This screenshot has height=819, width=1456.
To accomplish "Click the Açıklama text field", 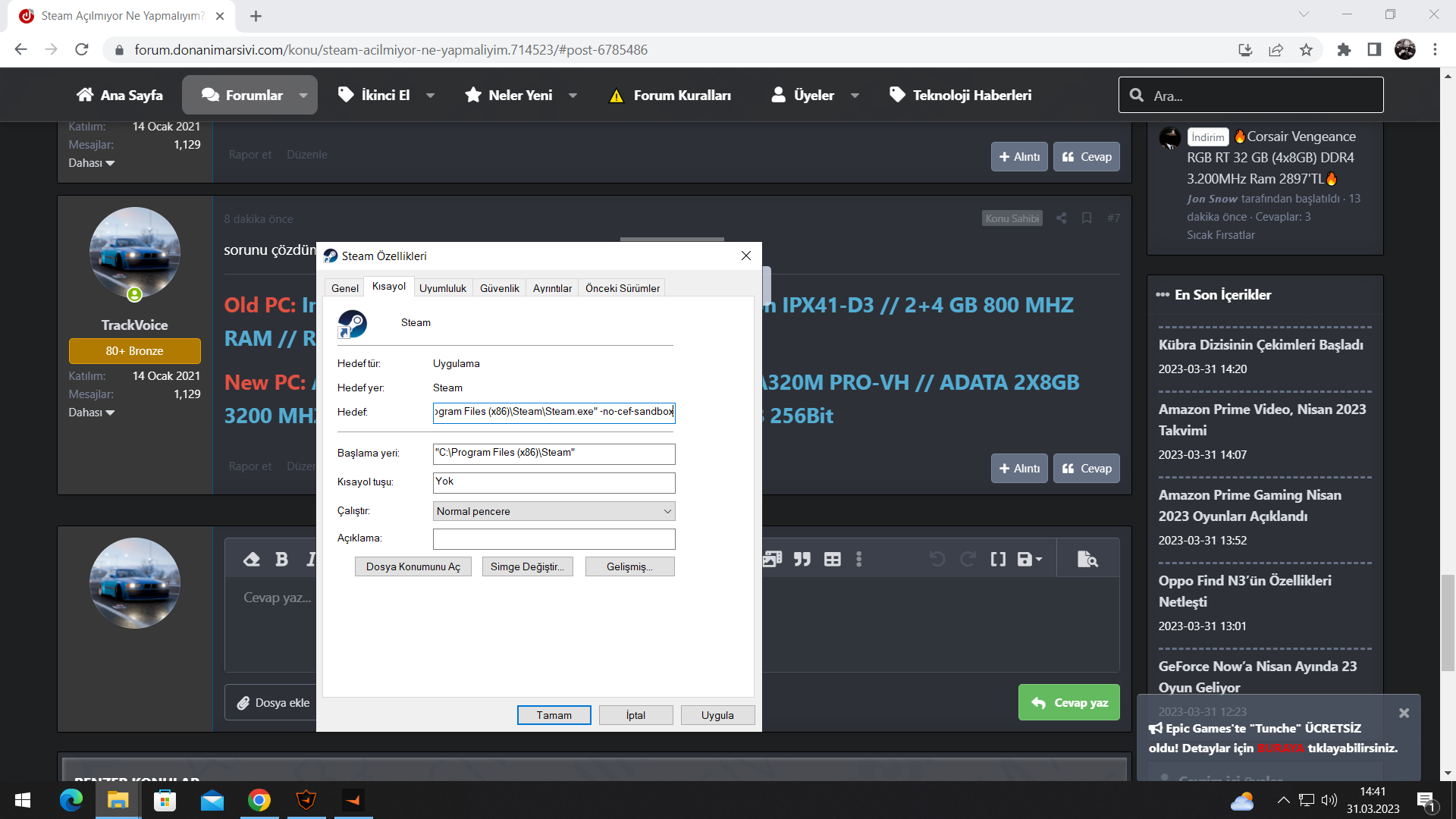I will tap(554, 538).
